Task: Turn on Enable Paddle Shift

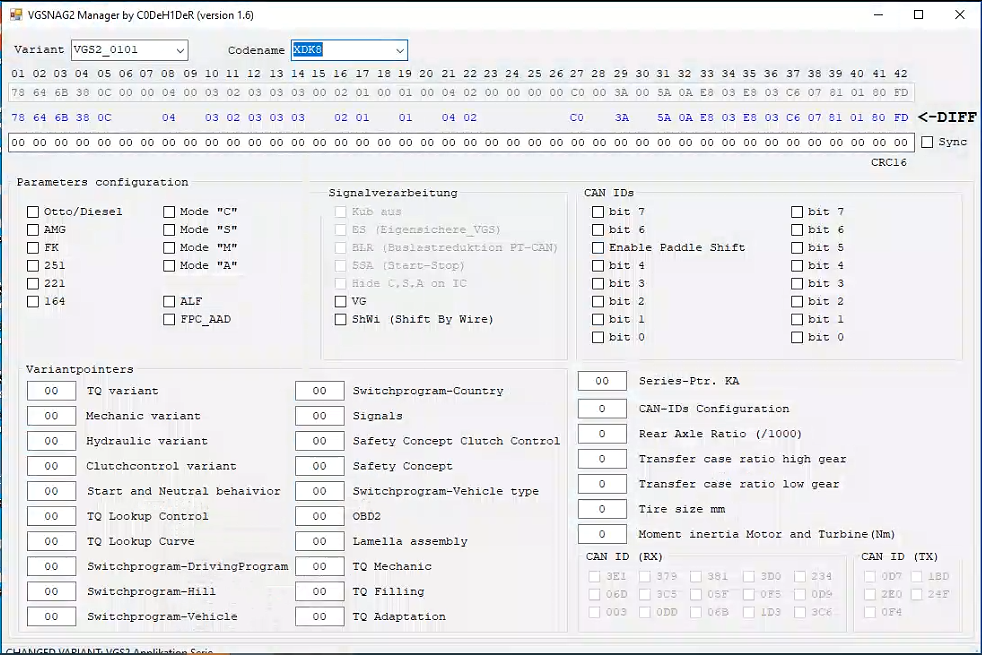Action: pyautogui.click(x=598, y=248)
